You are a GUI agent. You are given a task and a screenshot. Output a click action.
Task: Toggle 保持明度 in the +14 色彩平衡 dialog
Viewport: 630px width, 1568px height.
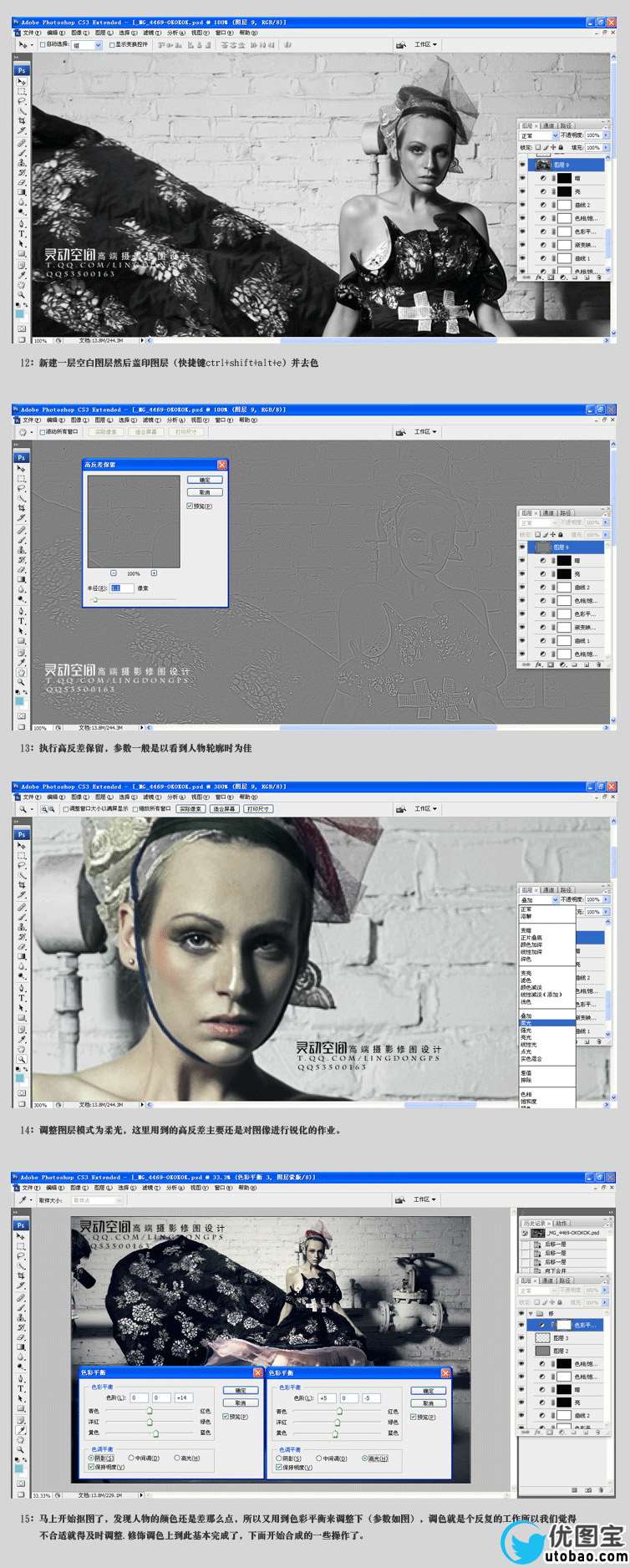pos(91,1467)
